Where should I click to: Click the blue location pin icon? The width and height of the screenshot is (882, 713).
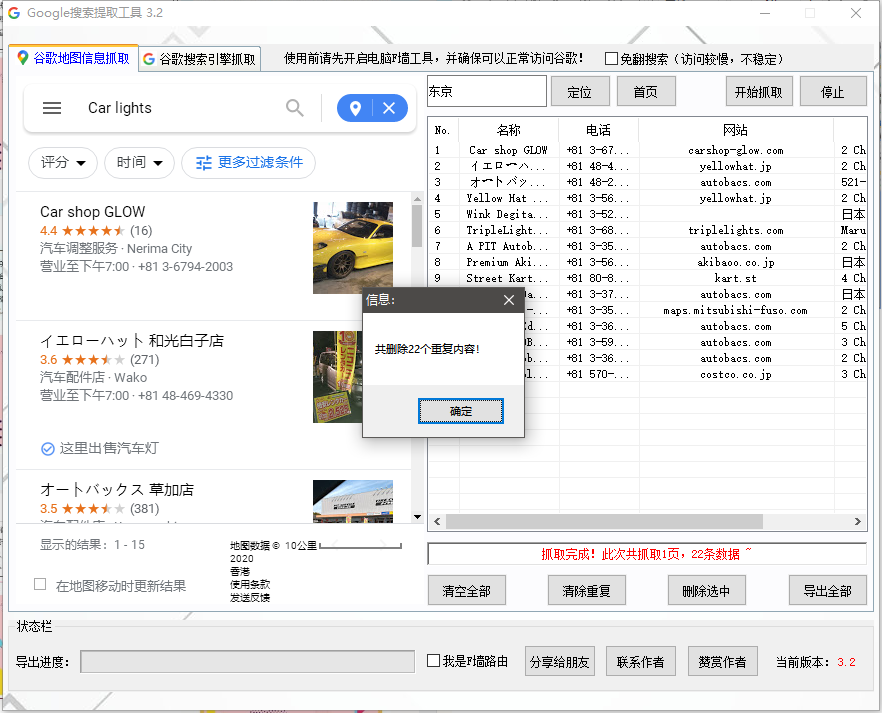[x=356, y=108]
